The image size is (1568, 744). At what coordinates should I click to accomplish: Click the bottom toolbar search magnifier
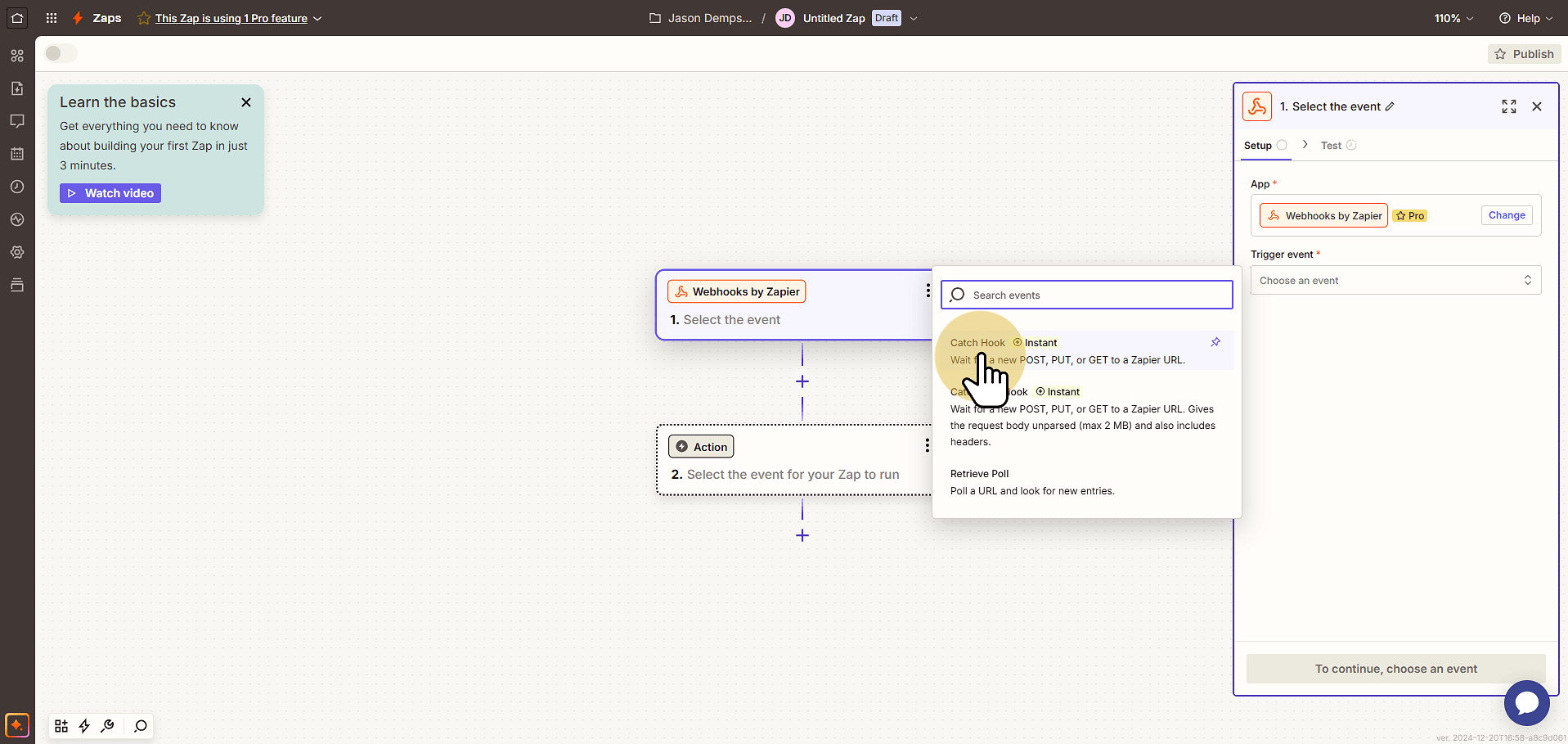point(141,726)
